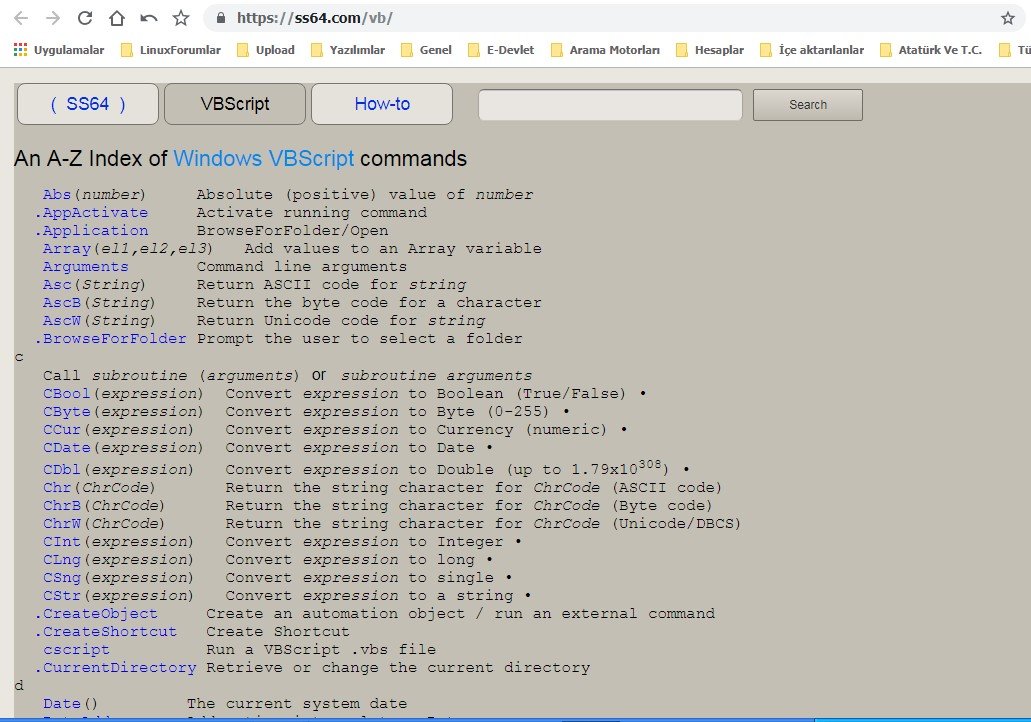Open the CSng command link

(62, 578)
